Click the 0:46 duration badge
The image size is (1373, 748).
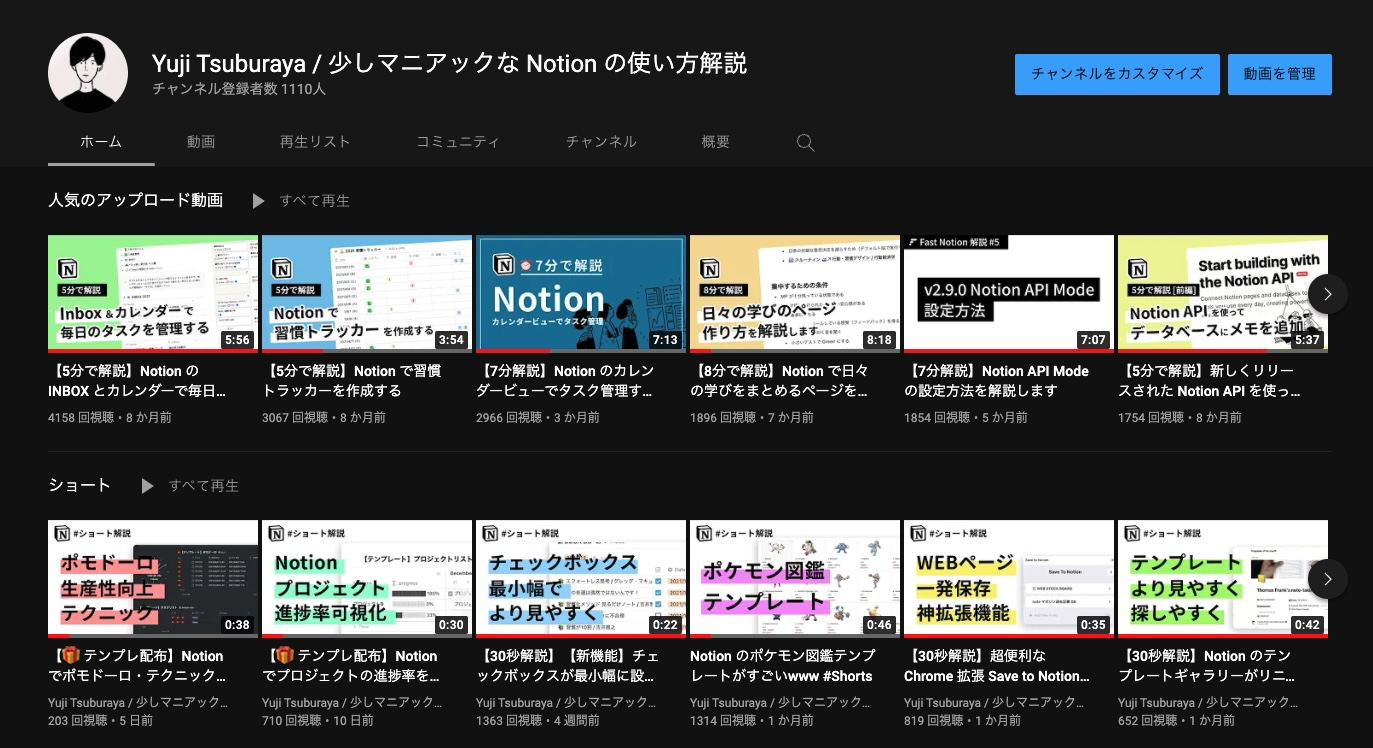[x=879, y=625]
